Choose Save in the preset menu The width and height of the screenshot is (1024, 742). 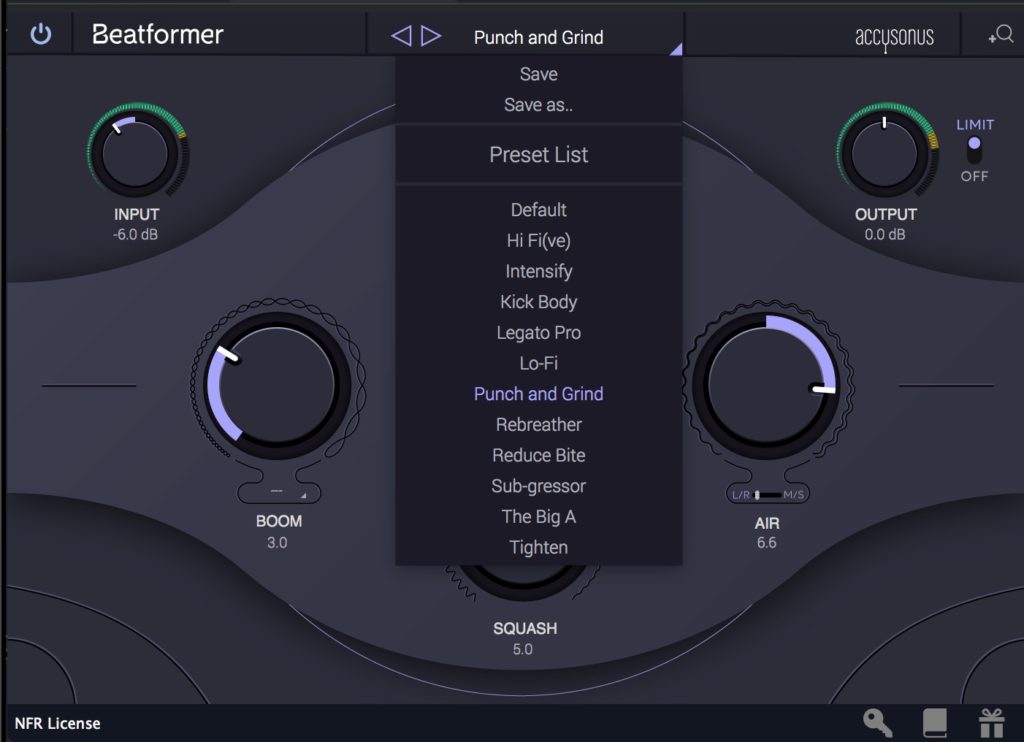(539, 74)
